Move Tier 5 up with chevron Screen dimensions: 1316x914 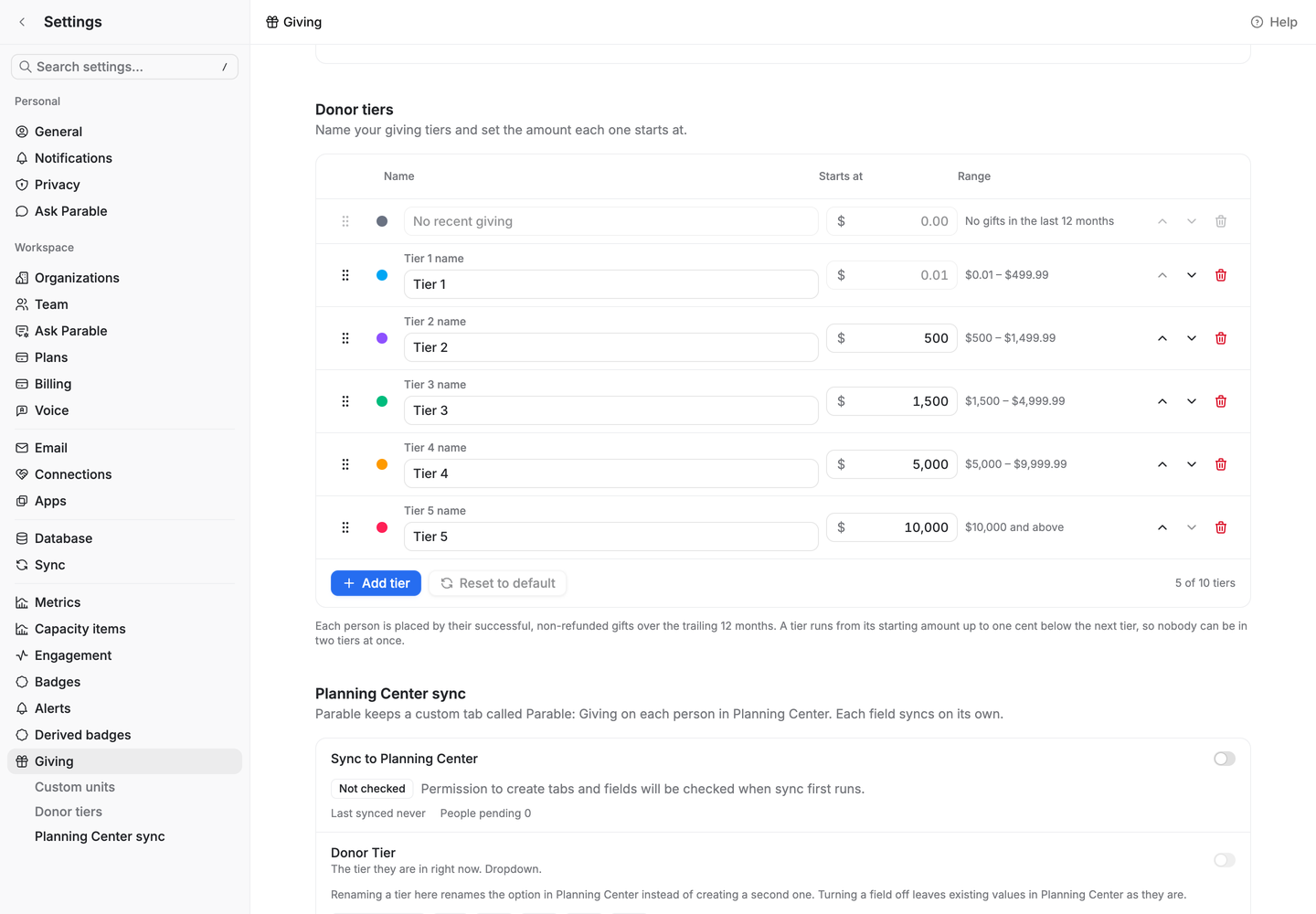click(1162, 527)
